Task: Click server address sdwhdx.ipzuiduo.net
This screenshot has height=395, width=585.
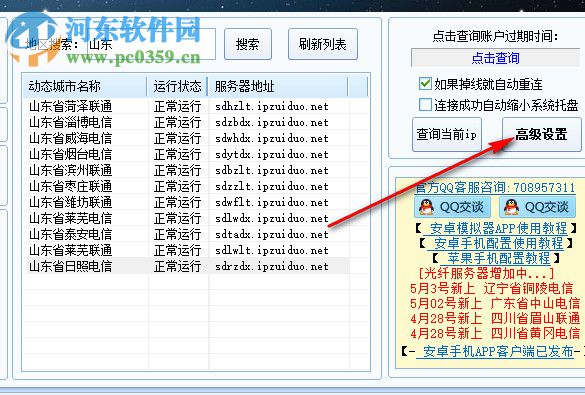Action: (x=272, y=139)
